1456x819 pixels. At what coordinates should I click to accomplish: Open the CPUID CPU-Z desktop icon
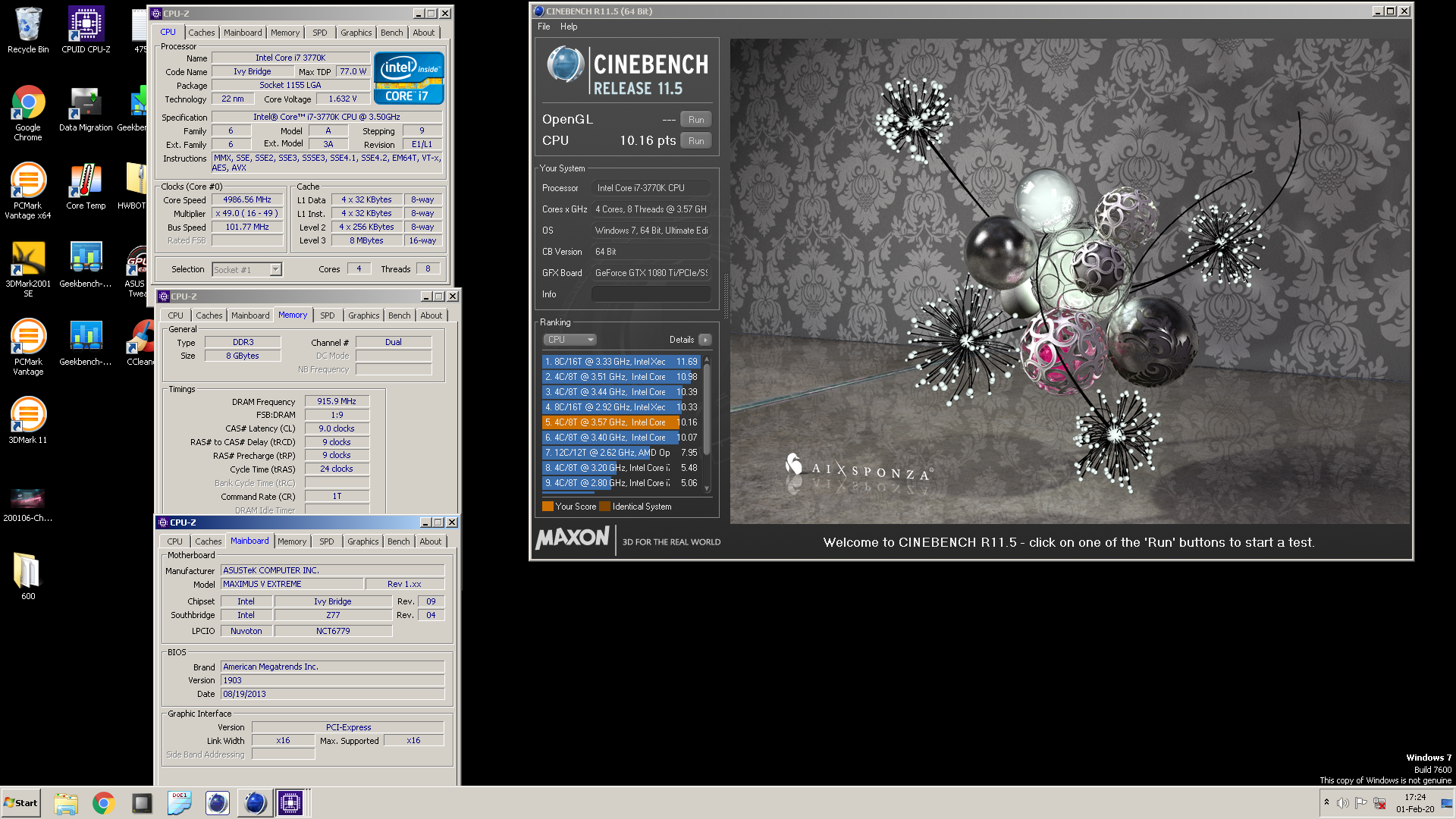click(x=86, y=30)
